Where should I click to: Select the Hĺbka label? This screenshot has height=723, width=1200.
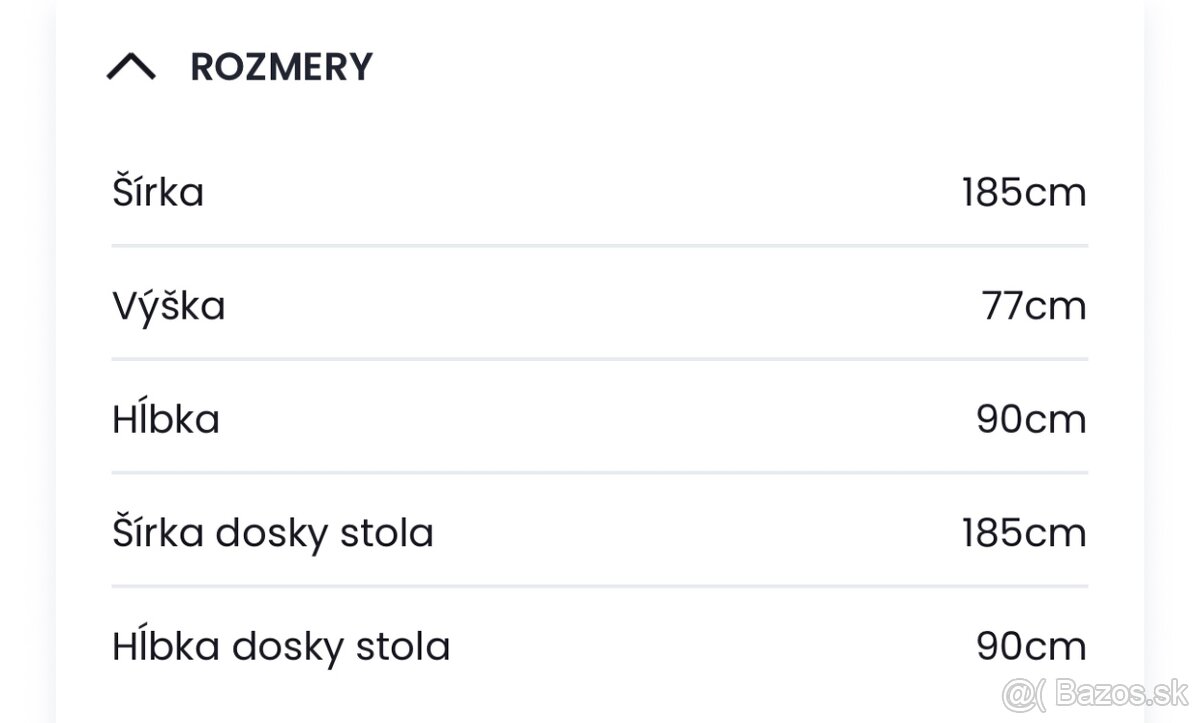[166, 419]
